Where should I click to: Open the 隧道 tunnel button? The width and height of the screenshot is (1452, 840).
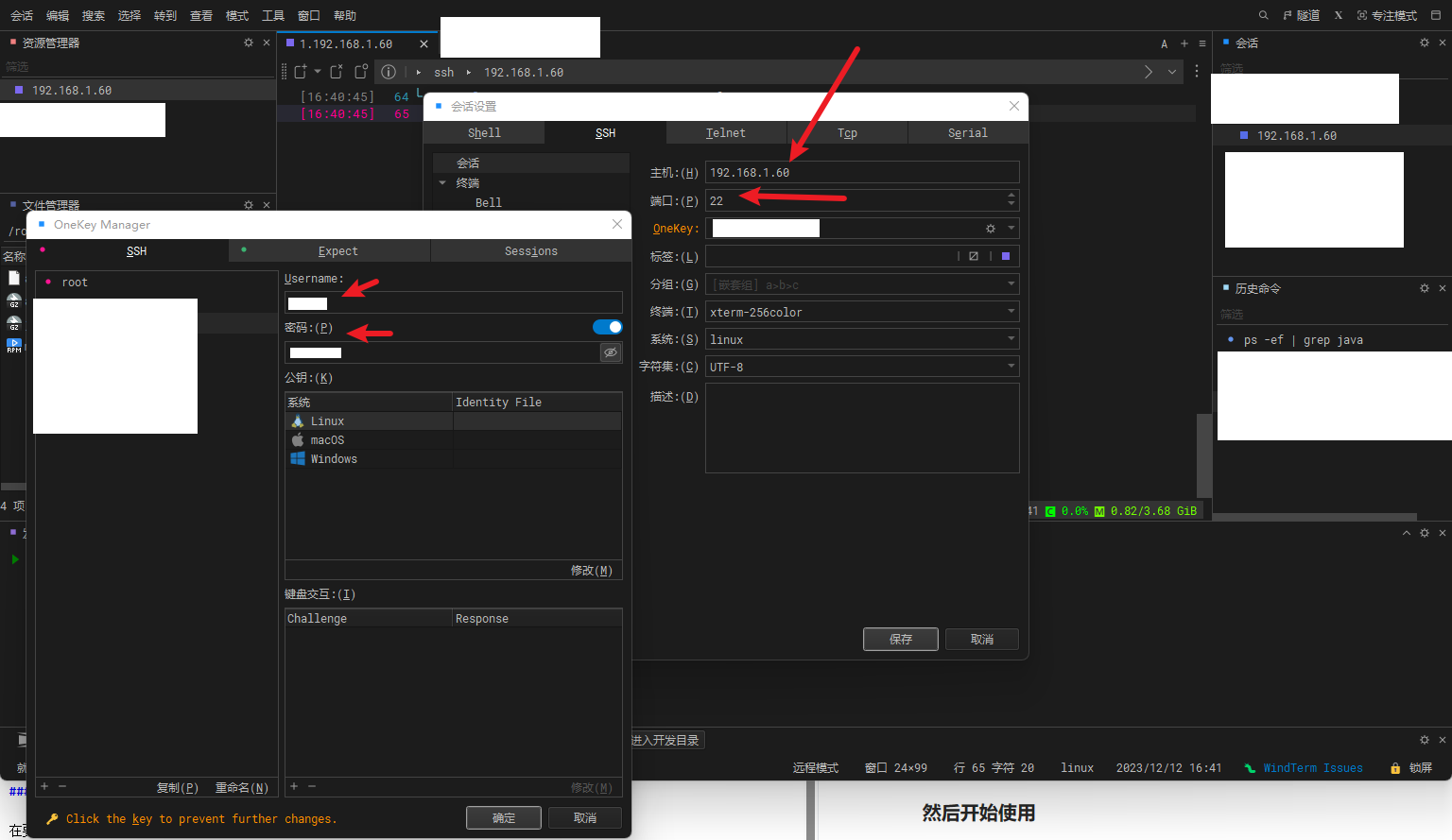pos(1301,15)
